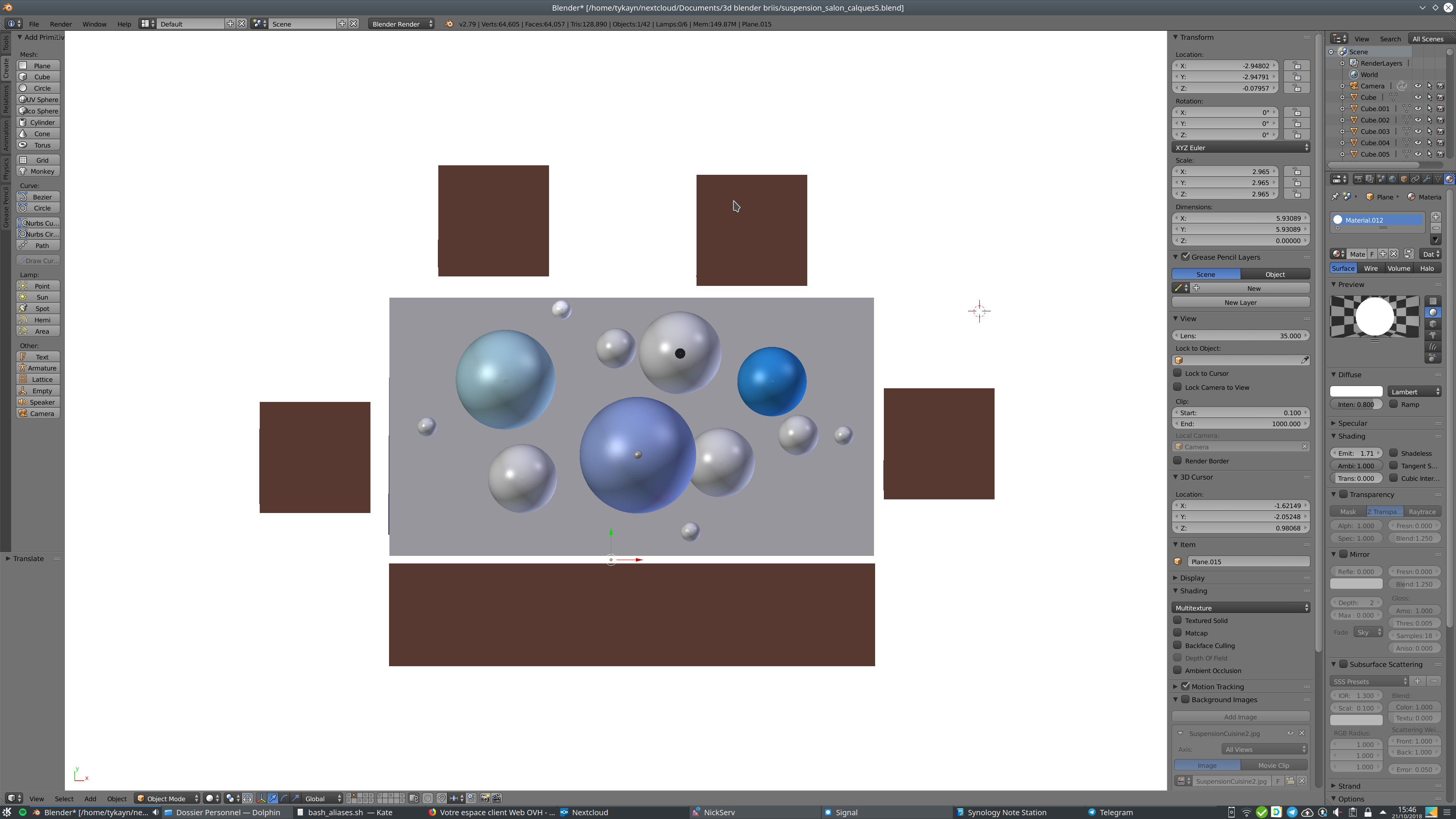This screenshot has width=1456, height=819.
Task: Open the Render properties tab
Action: click(1358, 179)
